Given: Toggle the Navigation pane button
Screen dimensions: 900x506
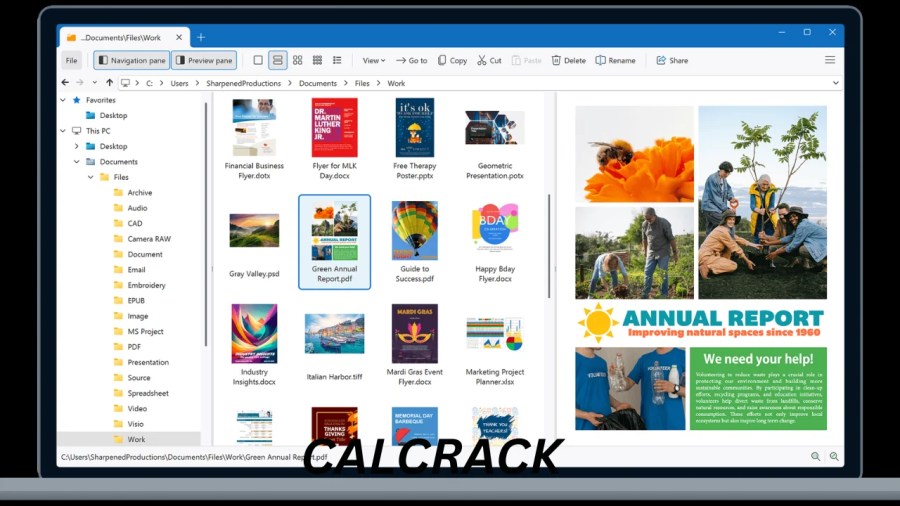Looking at the screenshot, I should [131, 60].
